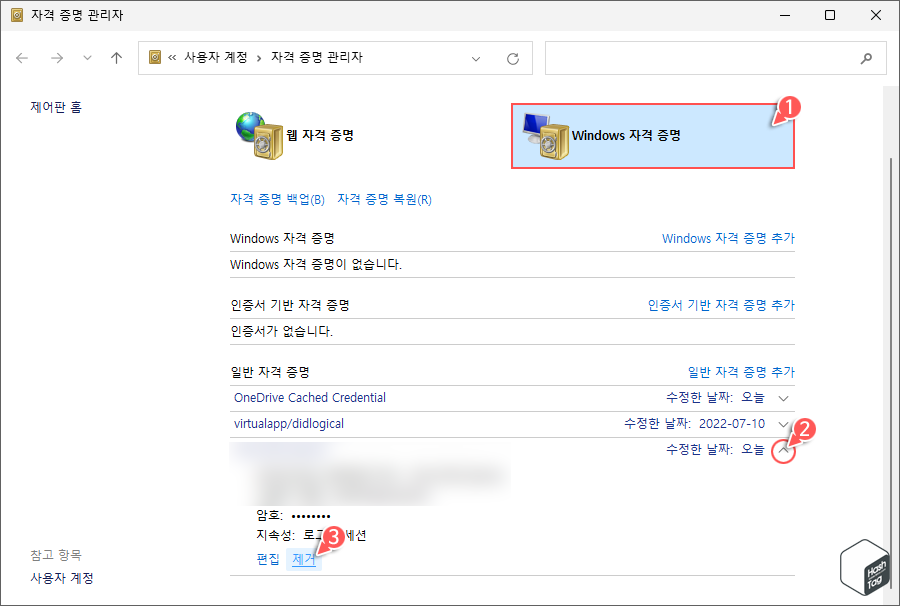
Task: Open the address bar history dropdown
Action: click(x=477, y=58)
